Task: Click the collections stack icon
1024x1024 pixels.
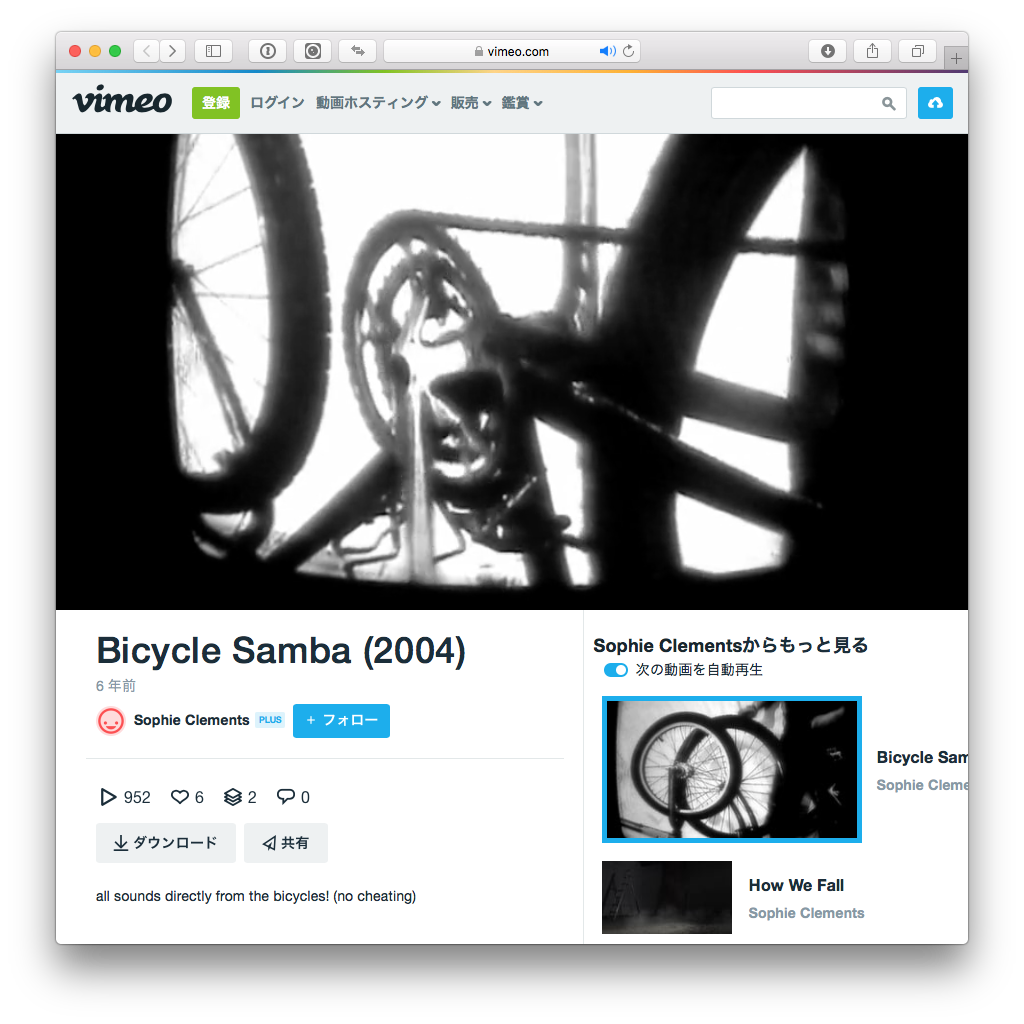Action: click(x=232, y=797)
